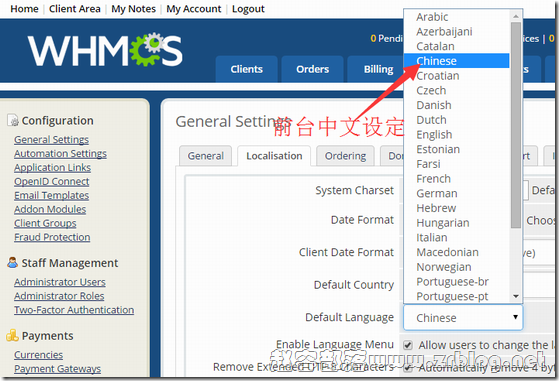Viewport: 559px width, 381px height.
Task: Open Fraud Protection sidebar link
Action: pyautogui.click(x=52, y=237)
